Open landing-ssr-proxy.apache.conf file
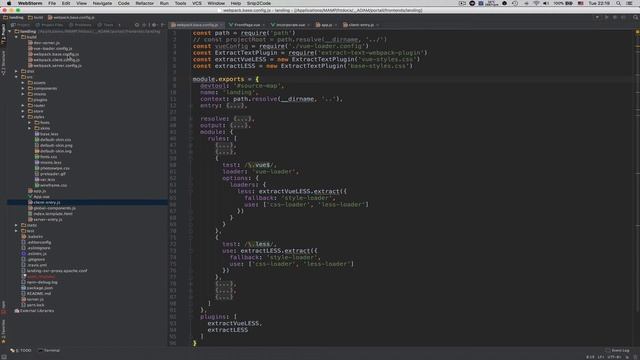Image resolution: width=640 pixels, height=360 pixels. (54, 271)
